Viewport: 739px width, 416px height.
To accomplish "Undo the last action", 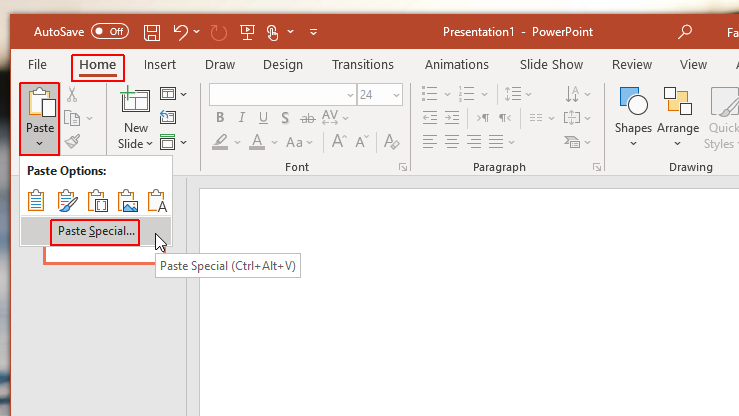I will 181,32.
